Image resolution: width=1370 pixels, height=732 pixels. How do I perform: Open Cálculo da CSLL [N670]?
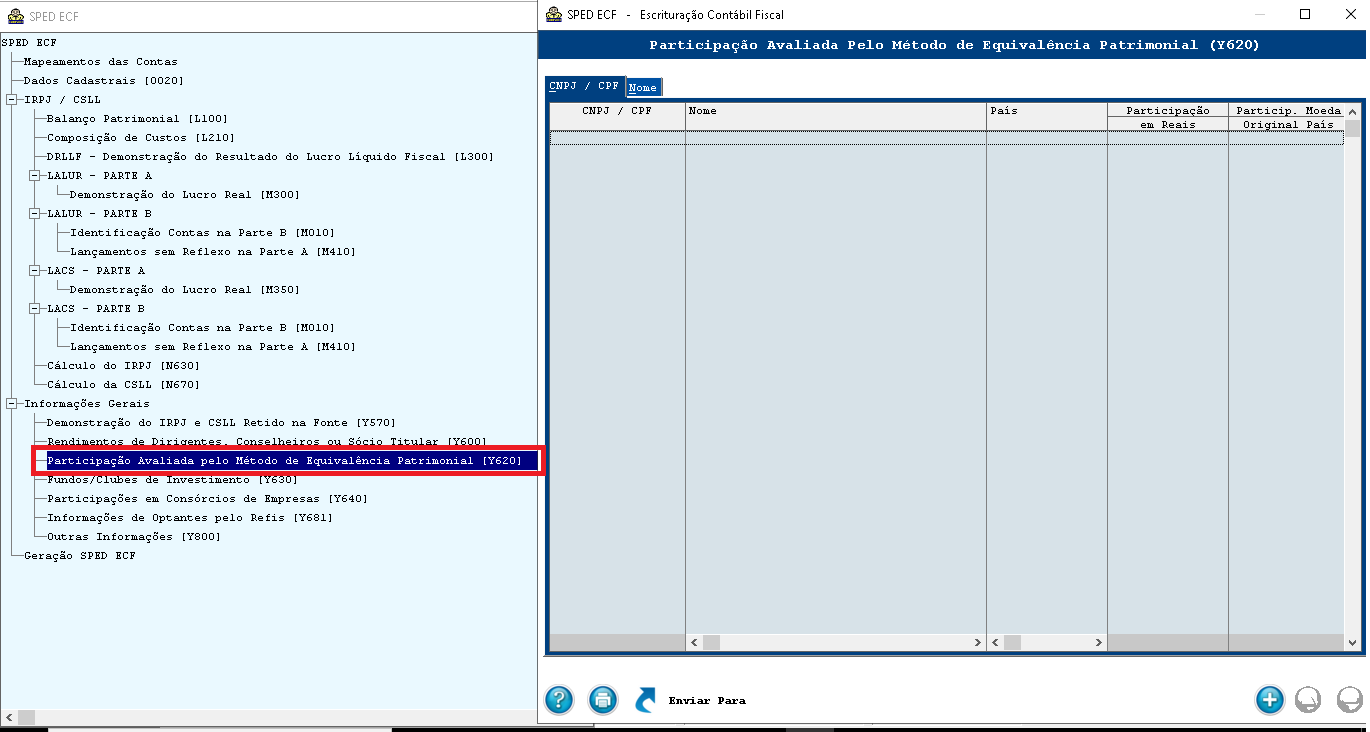[x=123, y=385]
